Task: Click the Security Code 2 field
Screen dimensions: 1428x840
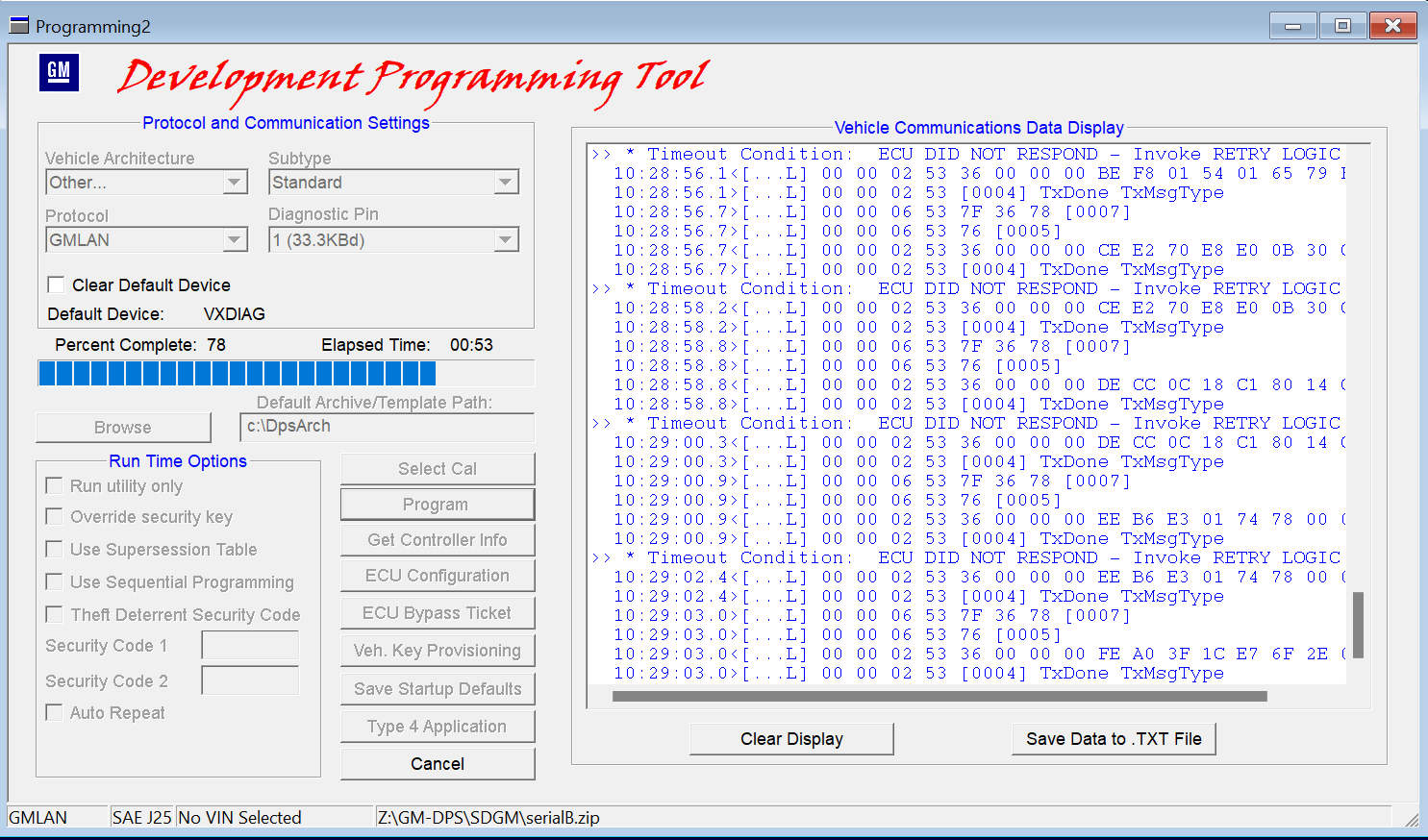Action: pyautogui.click(x=250, y=681)
